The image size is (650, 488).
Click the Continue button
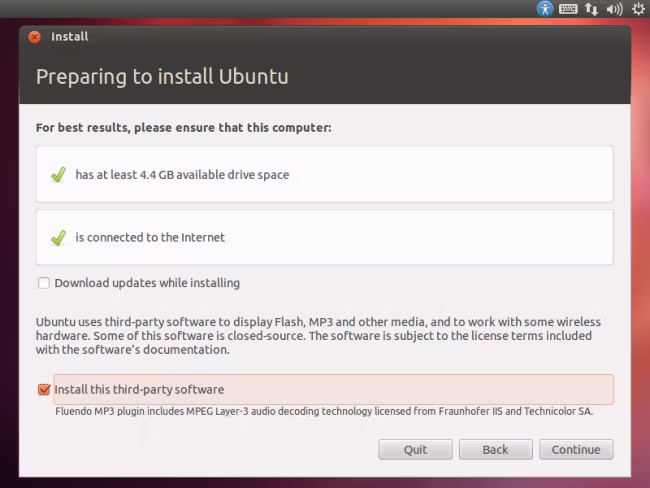click(576, 449)
